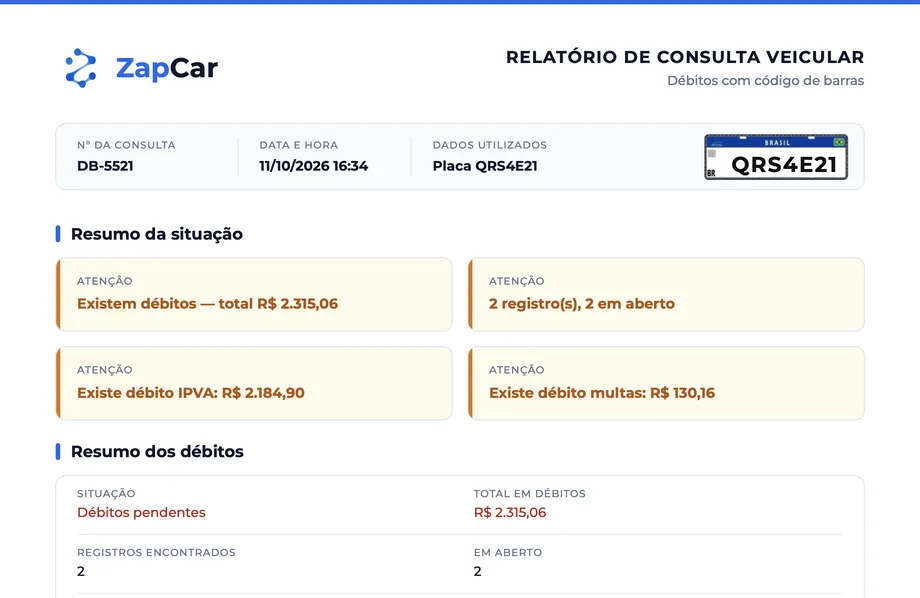This screenshot has width=920, height=598.
Task: Click the 'DATA E HORA' label
Action: tap(299, 145)
